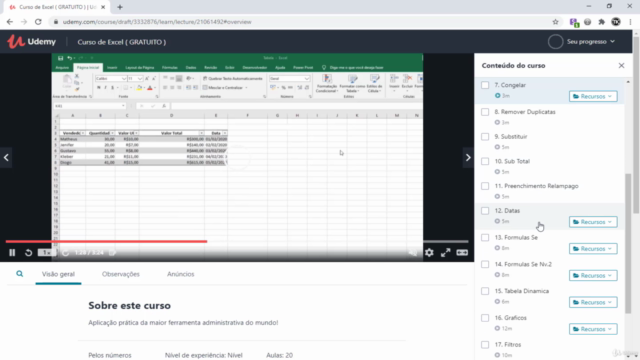Open Recursos dropdown for 7. Congelar
The image size is (640, 360).
click(593, 96)
